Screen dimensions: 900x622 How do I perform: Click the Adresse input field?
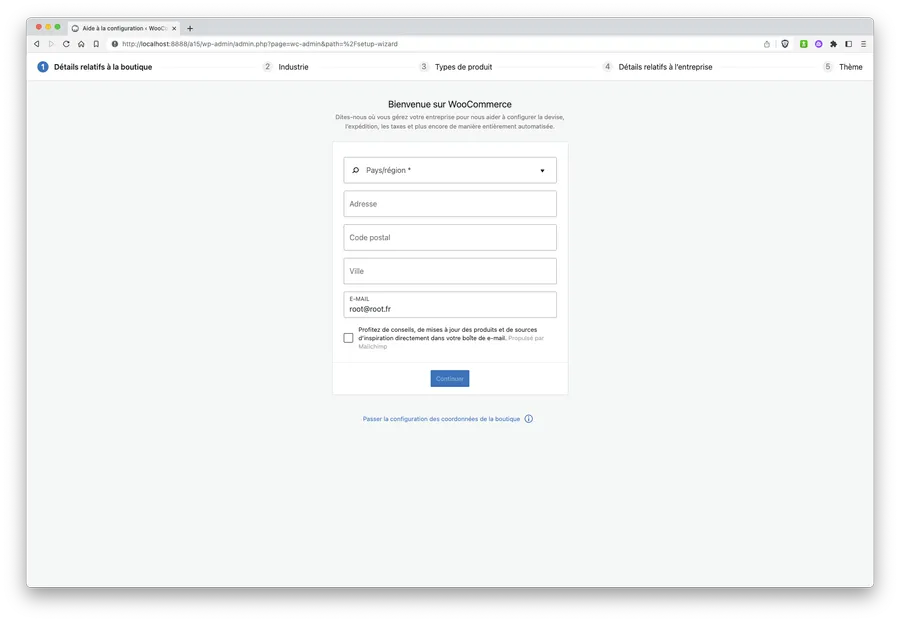pos(450,204)
